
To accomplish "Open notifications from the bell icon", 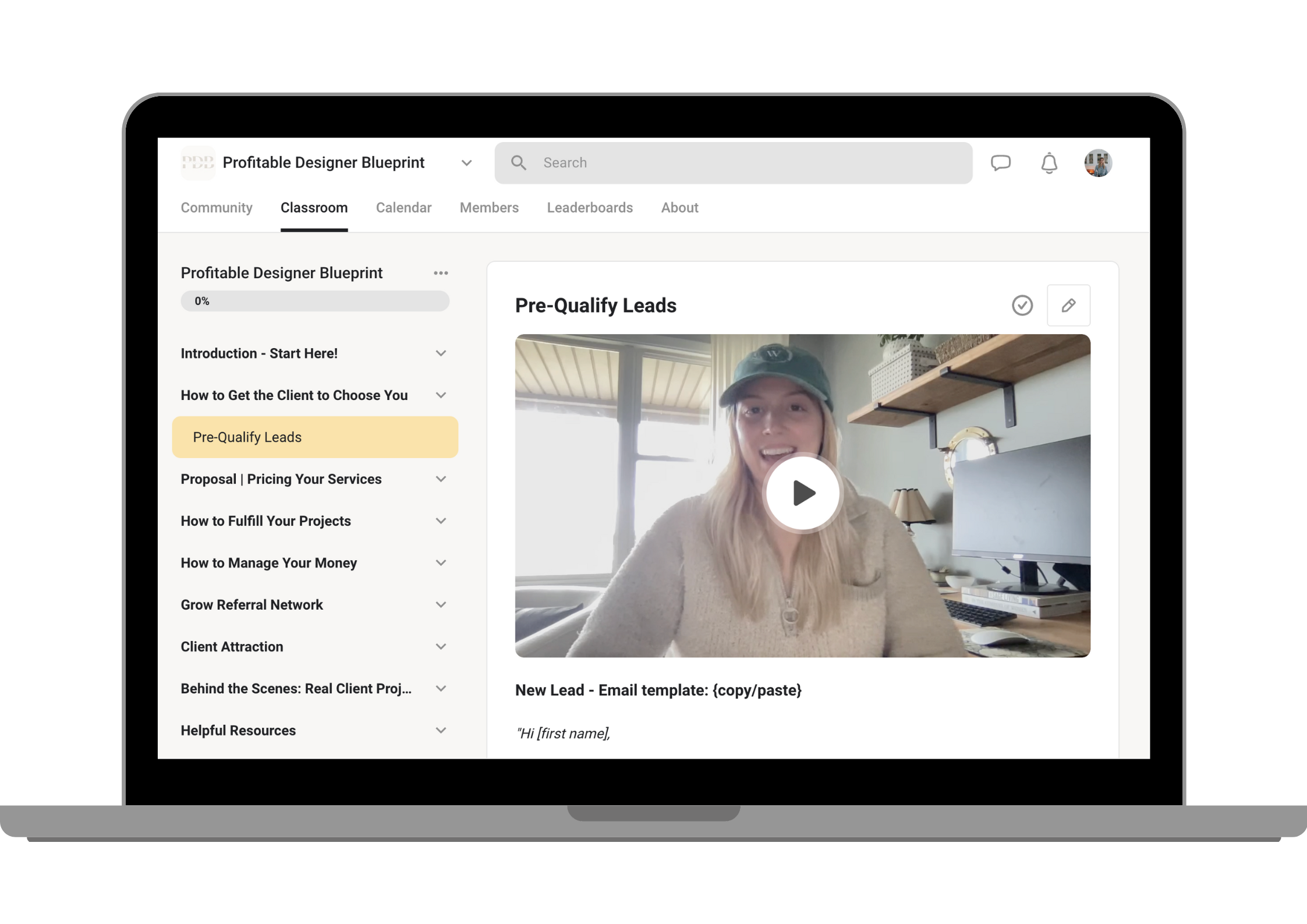I will [x=1049, y=163].
